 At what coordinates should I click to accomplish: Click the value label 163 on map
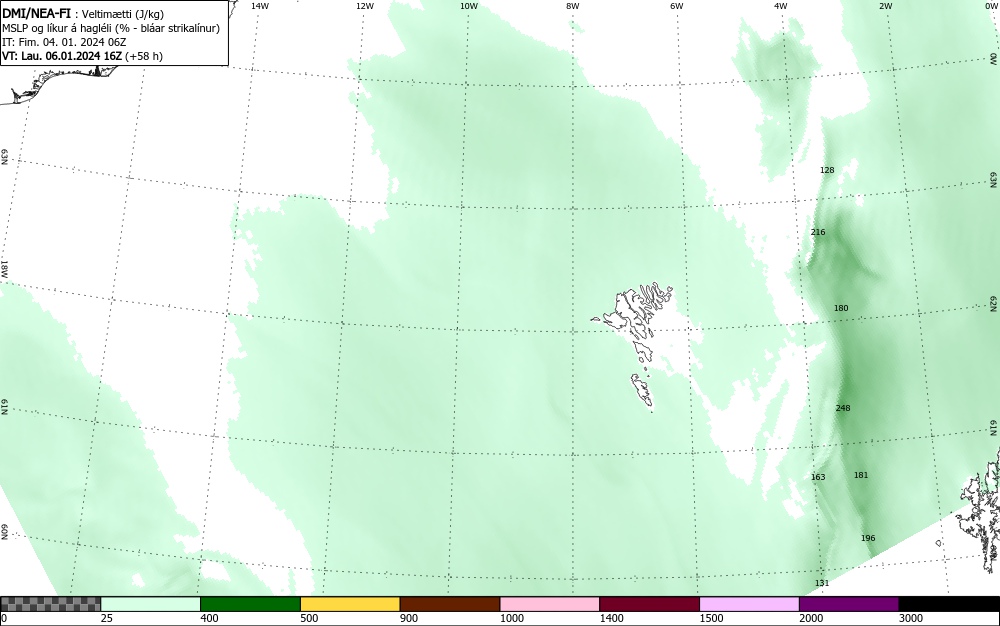click(818, 477)
